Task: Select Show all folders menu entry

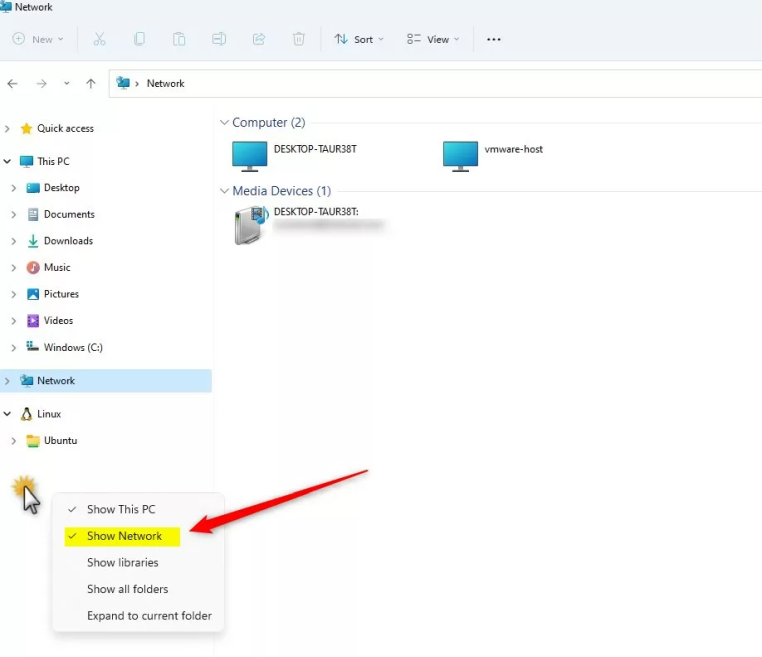Action: [127, 589]
